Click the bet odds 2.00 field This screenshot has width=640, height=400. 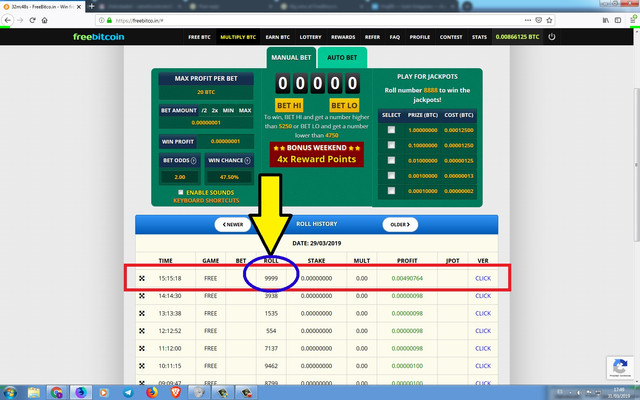pyautogui.click(x=180, y=177)
